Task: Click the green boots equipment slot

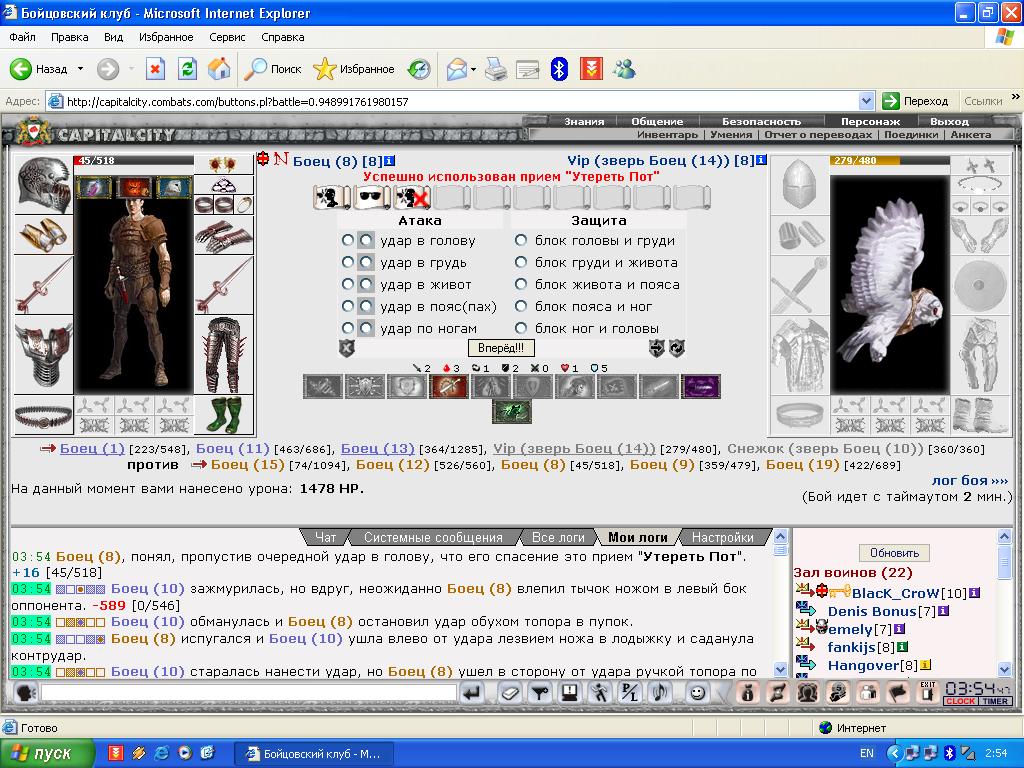Action: coord(224,415)
